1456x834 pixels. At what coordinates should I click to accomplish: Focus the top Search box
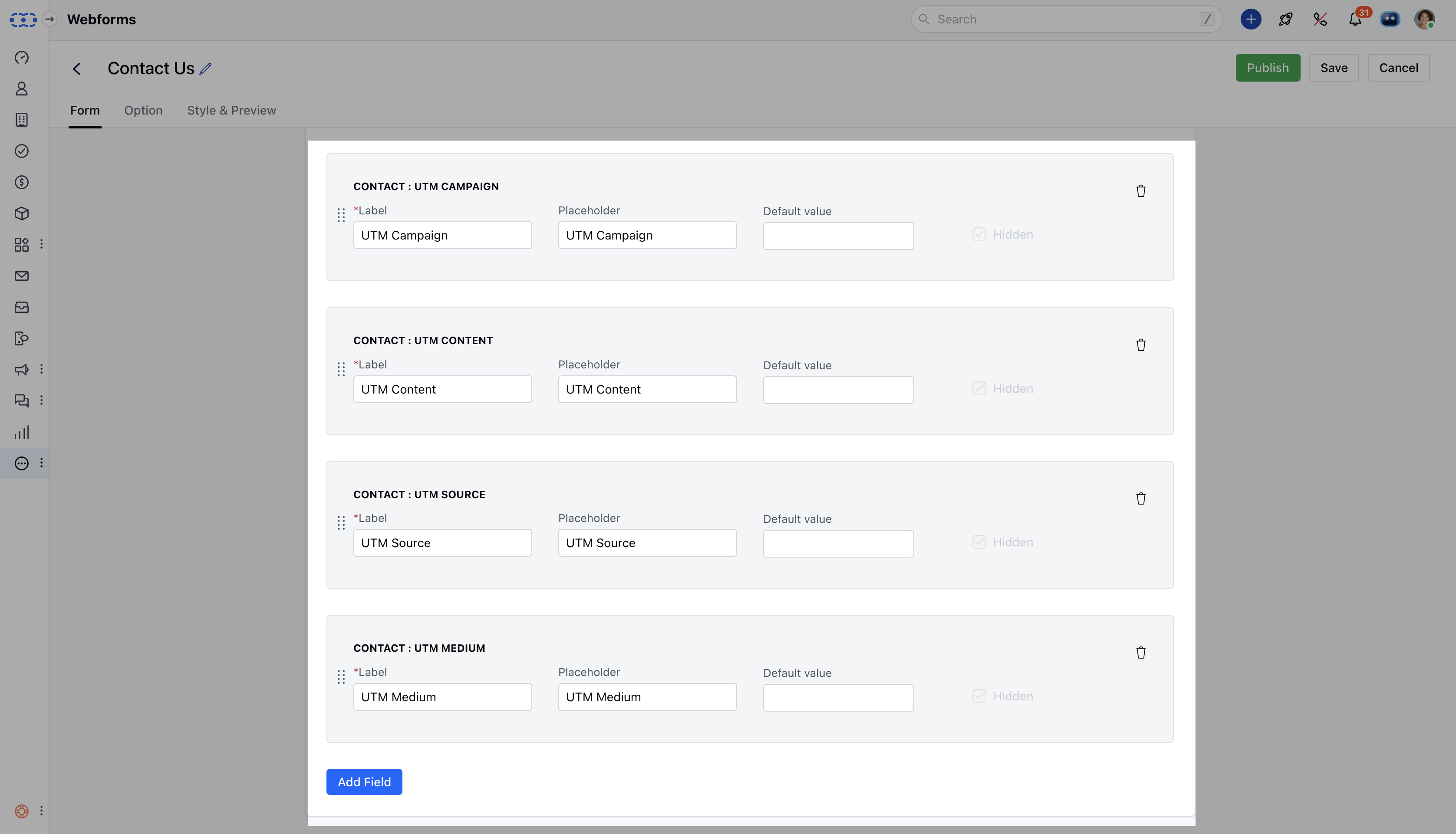(x=1066, y=20)
